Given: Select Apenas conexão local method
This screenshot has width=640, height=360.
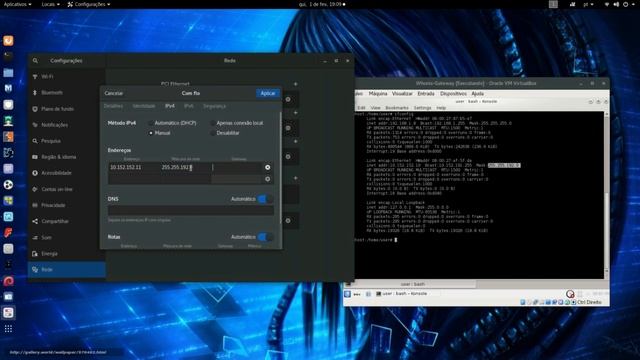Looking at the screenshot, I should click(237, 123).
